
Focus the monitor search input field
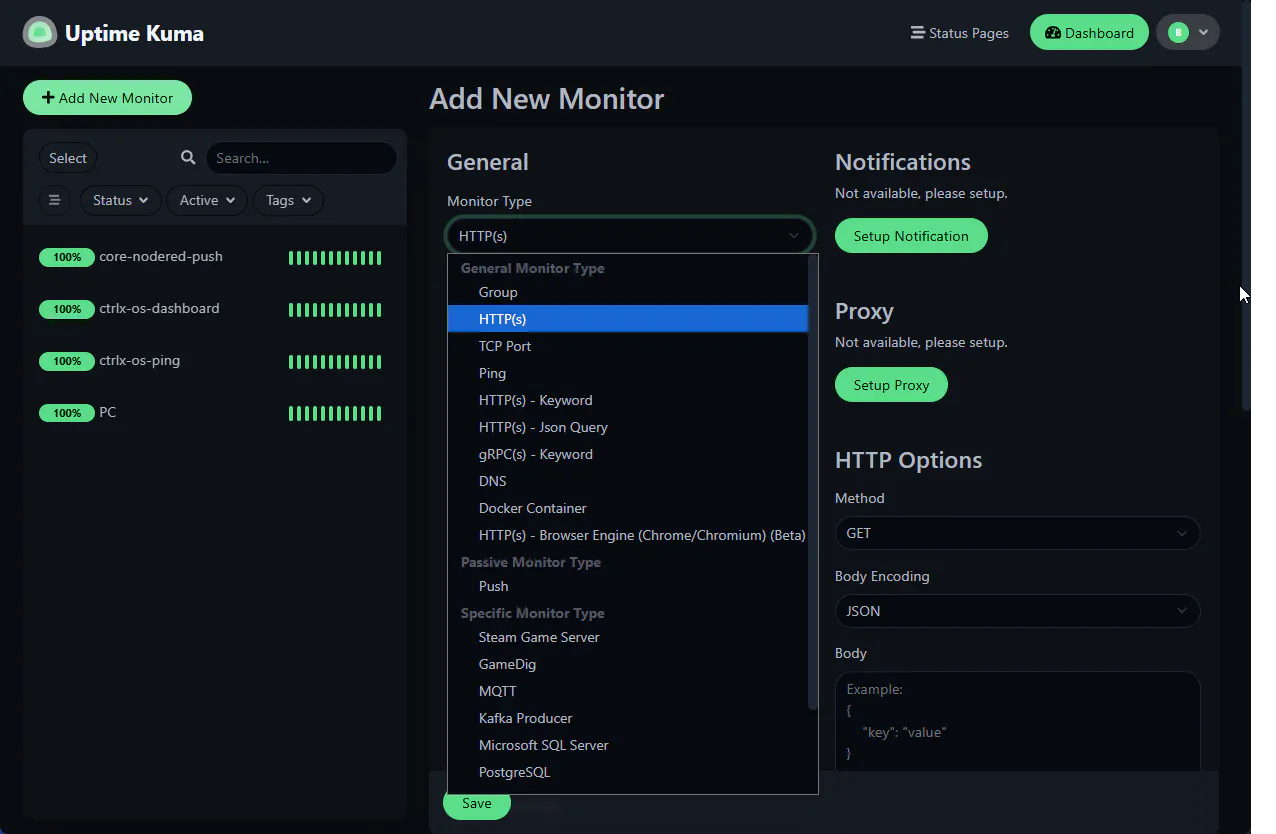tap(301, 158)
